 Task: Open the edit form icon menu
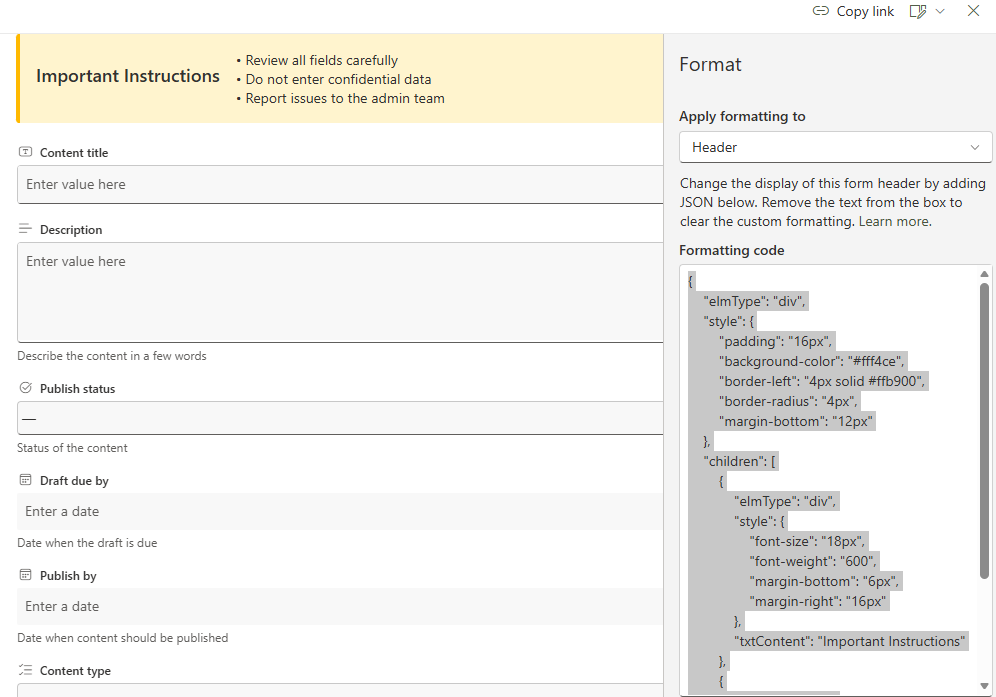point(917,11)
